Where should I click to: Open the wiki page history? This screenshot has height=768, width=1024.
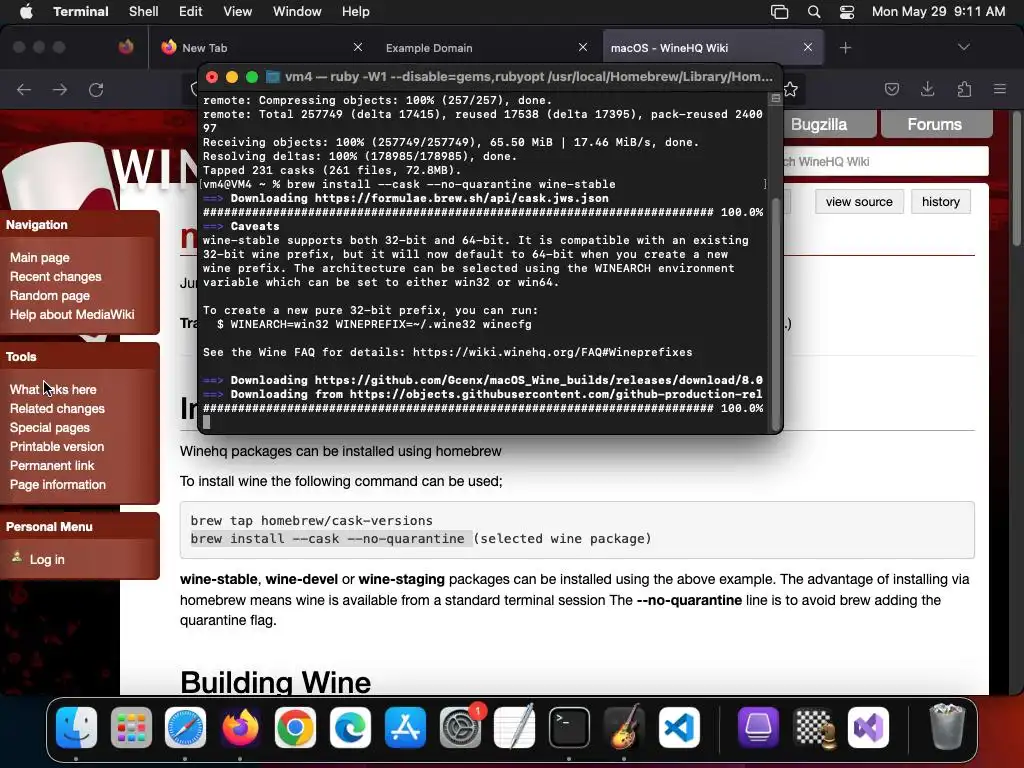pos(940,202)
